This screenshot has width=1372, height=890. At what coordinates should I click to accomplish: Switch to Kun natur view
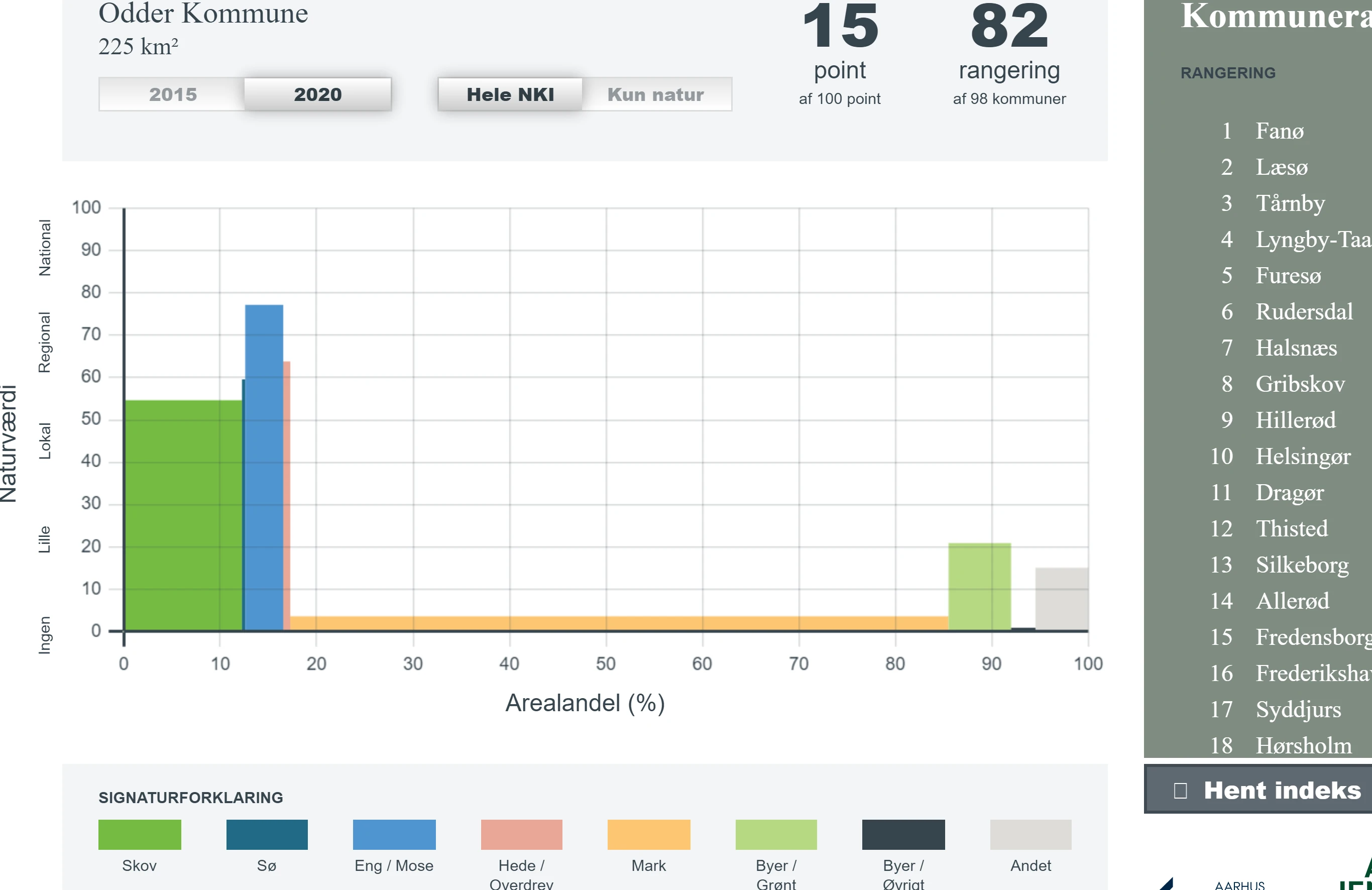[656, 94]
